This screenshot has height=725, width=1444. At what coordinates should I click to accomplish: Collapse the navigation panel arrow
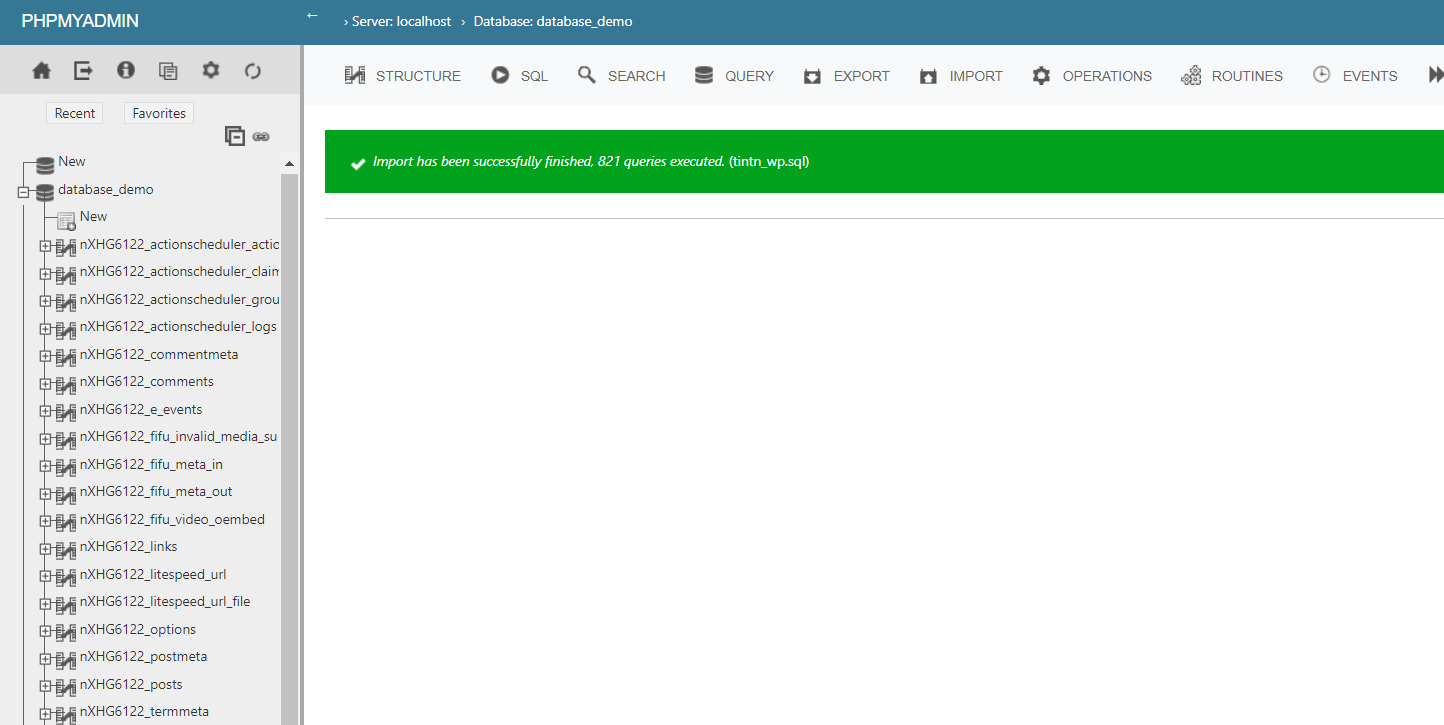(312, 16)
